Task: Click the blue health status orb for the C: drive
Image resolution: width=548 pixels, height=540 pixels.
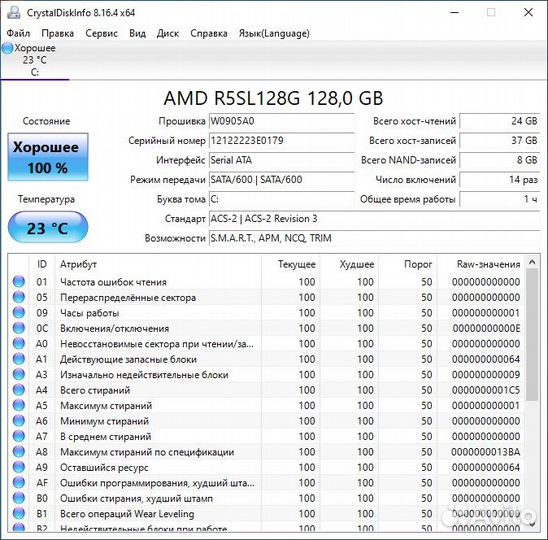Action: coord(8,48)
